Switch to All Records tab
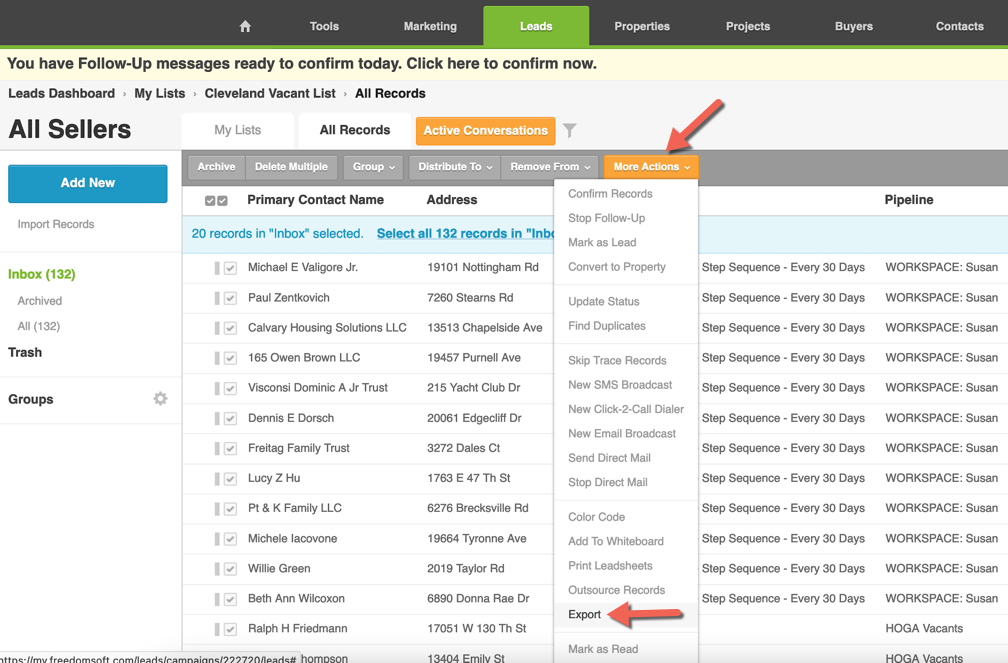Viewport: 1008px width, 663px height. tap(355, 131)
